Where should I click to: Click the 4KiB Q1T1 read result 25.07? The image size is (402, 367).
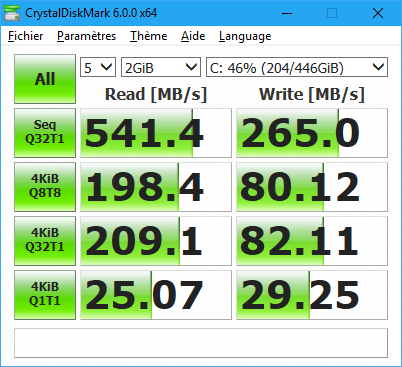156,295
